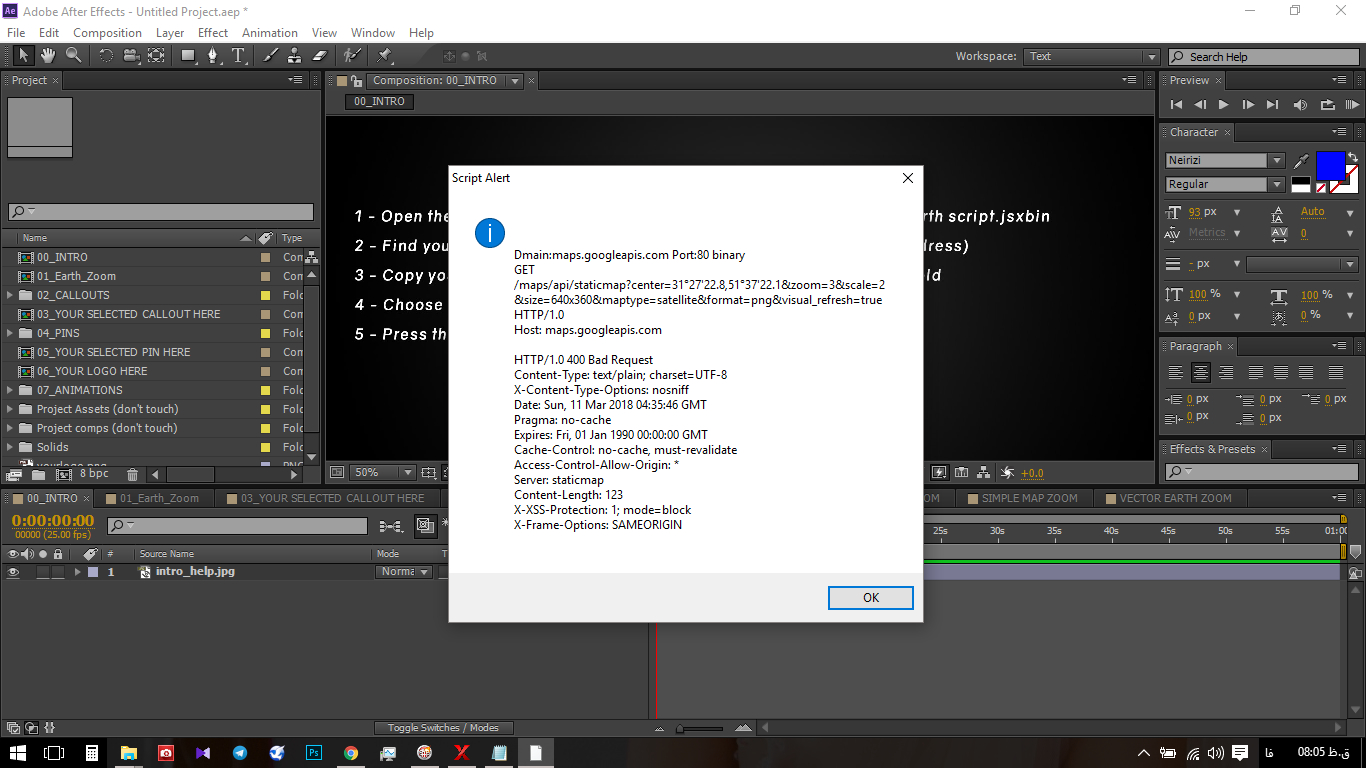Select the Horizontal Type tool
The image size is (1366, 768).
click(x=238, y=56)
